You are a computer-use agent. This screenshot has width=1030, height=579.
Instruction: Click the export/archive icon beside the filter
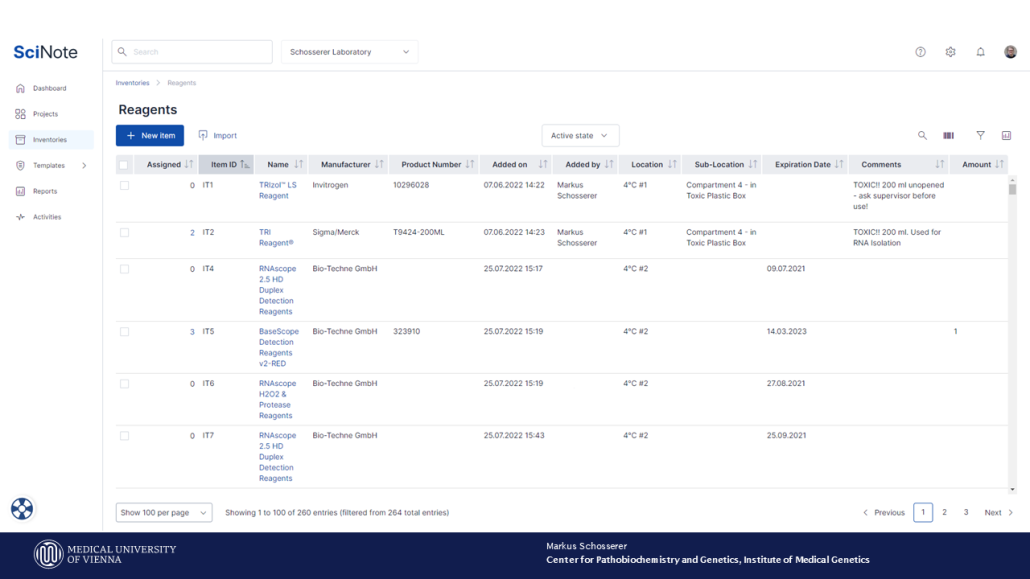(x=1006, y=134)
